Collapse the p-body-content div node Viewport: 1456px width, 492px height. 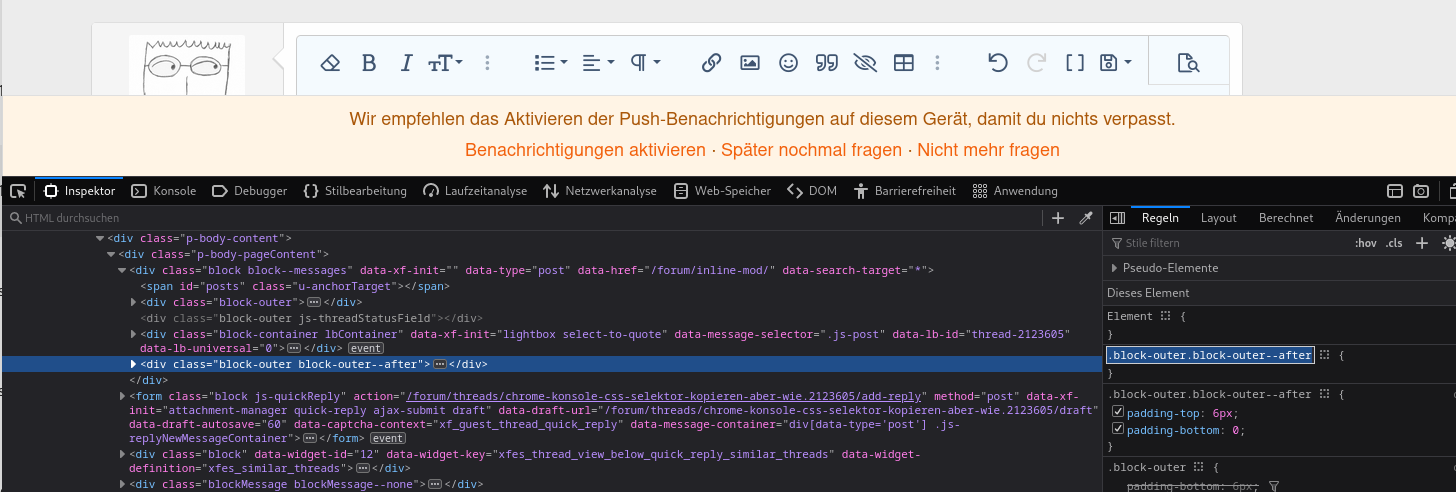[x=99, y=238]
